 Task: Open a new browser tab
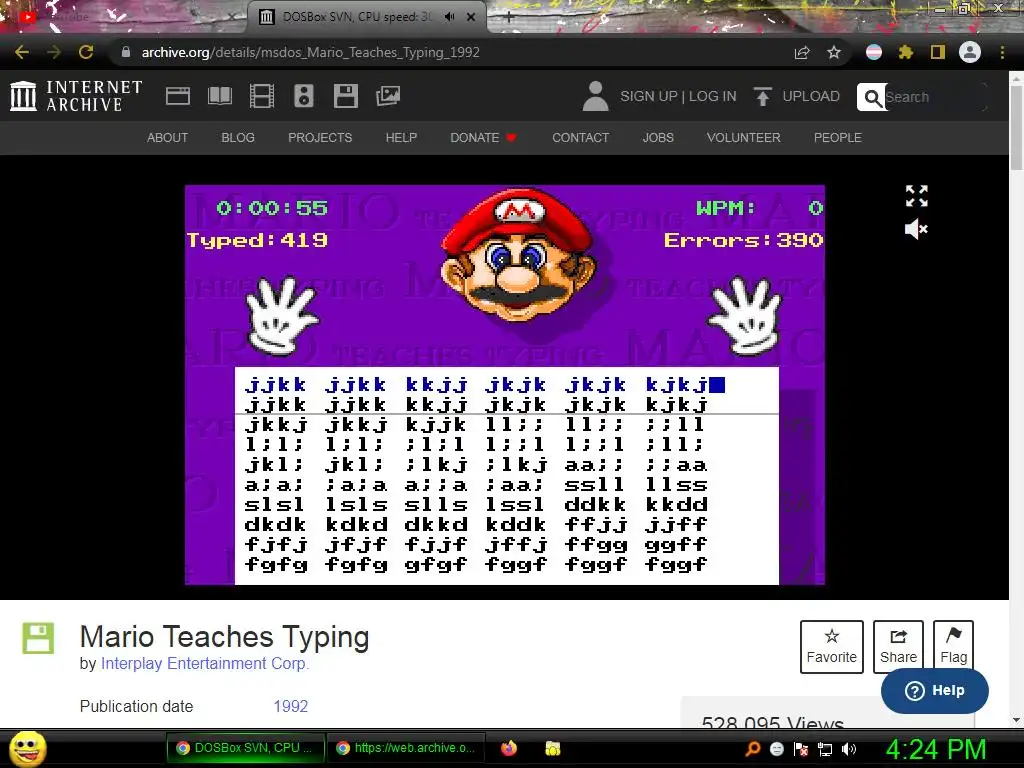tap(509, 17)
